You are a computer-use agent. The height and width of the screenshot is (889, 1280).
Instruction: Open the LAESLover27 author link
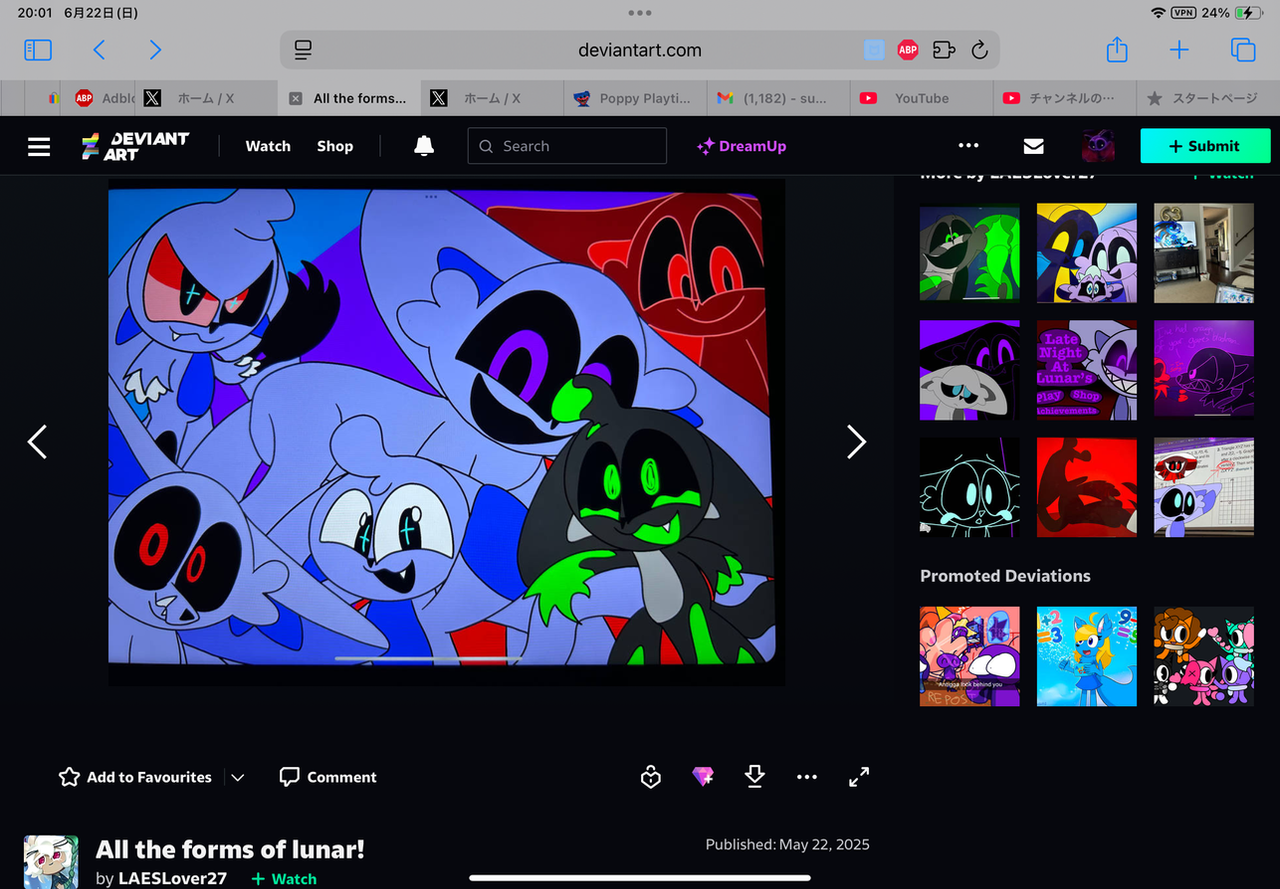click(x=172, y=878)
